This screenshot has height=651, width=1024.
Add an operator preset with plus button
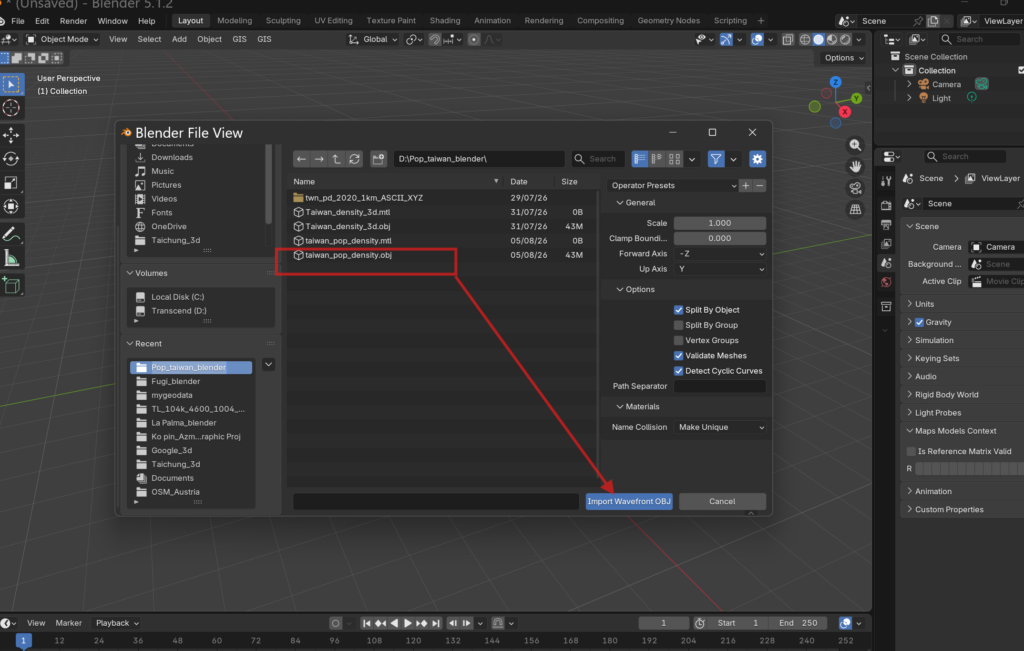coord(746,185)
